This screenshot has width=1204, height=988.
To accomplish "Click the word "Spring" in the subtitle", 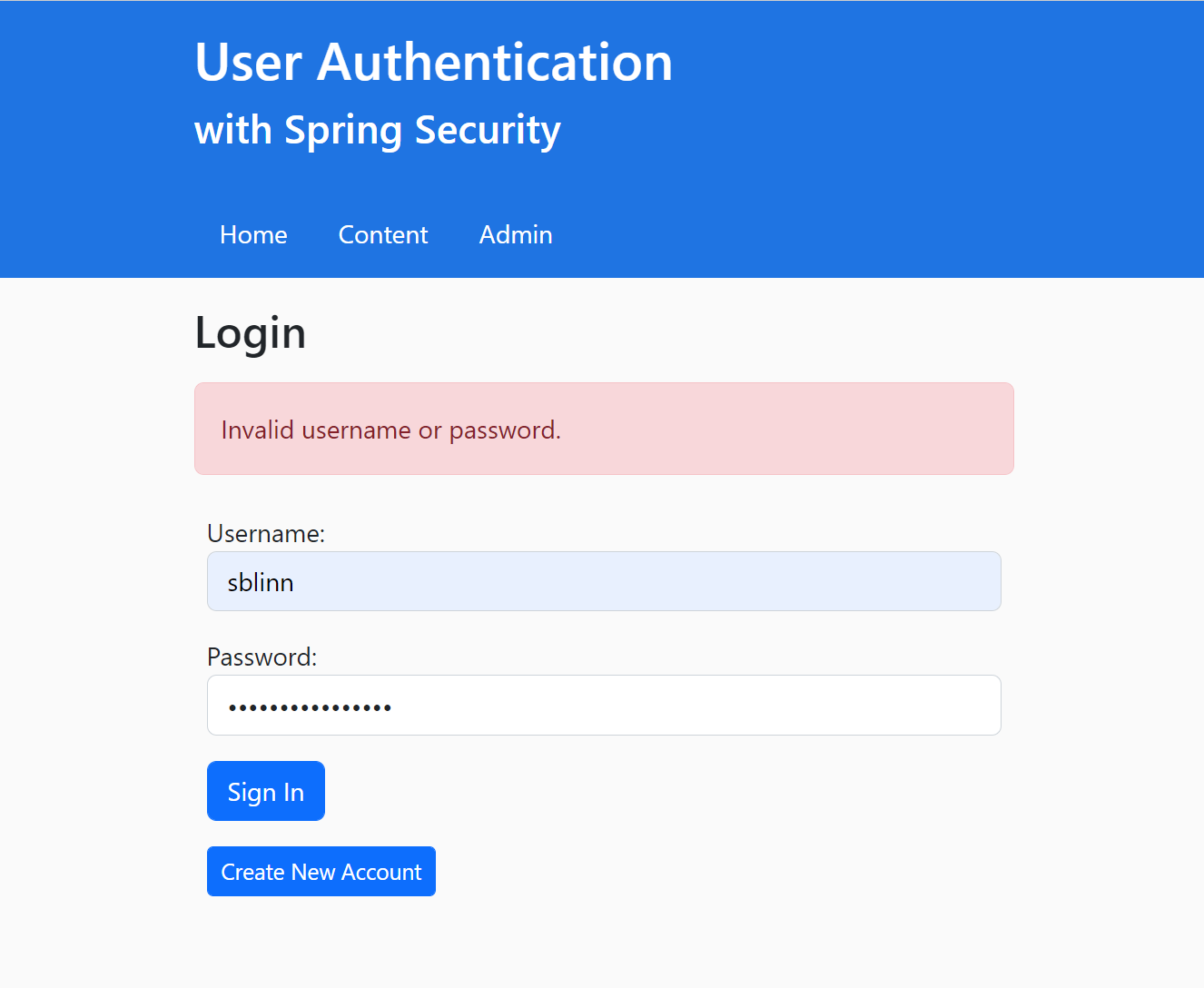I will (x=342, y=132).
